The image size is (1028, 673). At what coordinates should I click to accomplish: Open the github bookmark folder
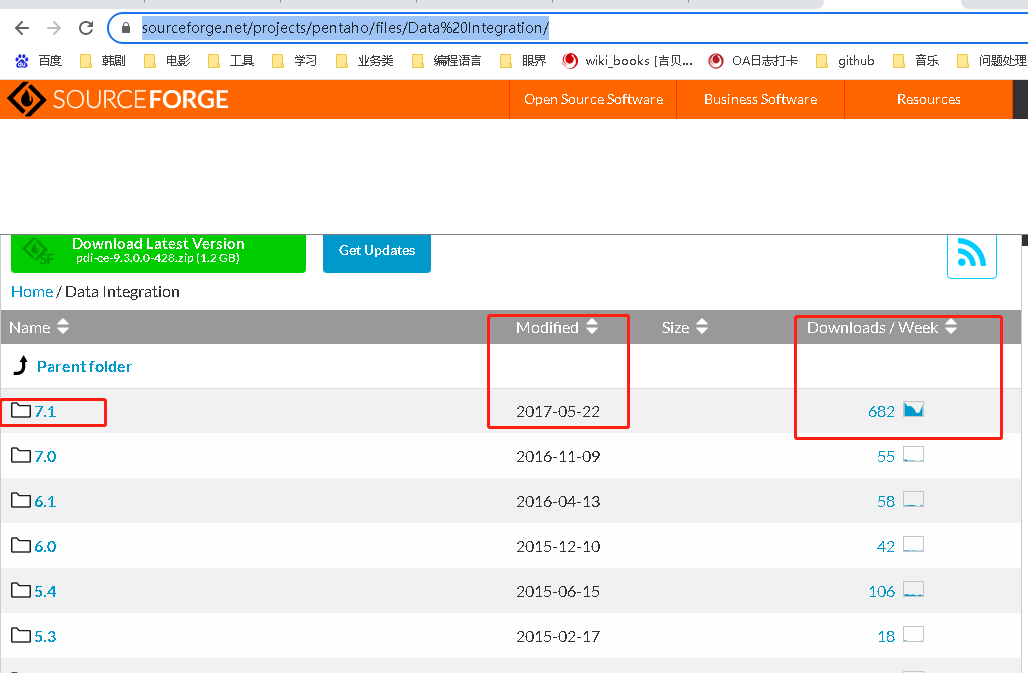(x=845, y=61)
